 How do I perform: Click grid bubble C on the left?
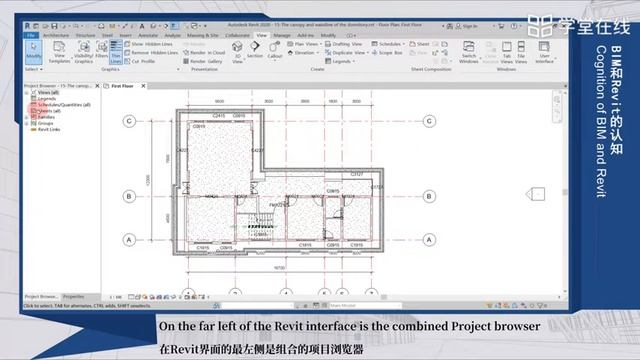(x=129, y=121)
